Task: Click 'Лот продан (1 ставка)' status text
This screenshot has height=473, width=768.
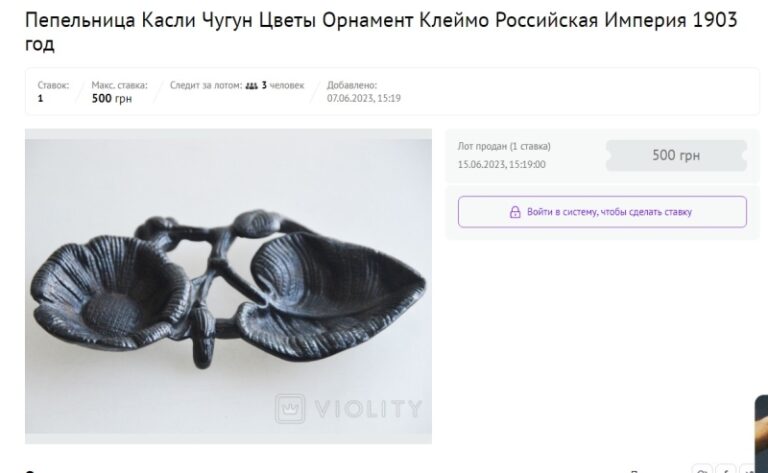Action: (x=504, y=146)
